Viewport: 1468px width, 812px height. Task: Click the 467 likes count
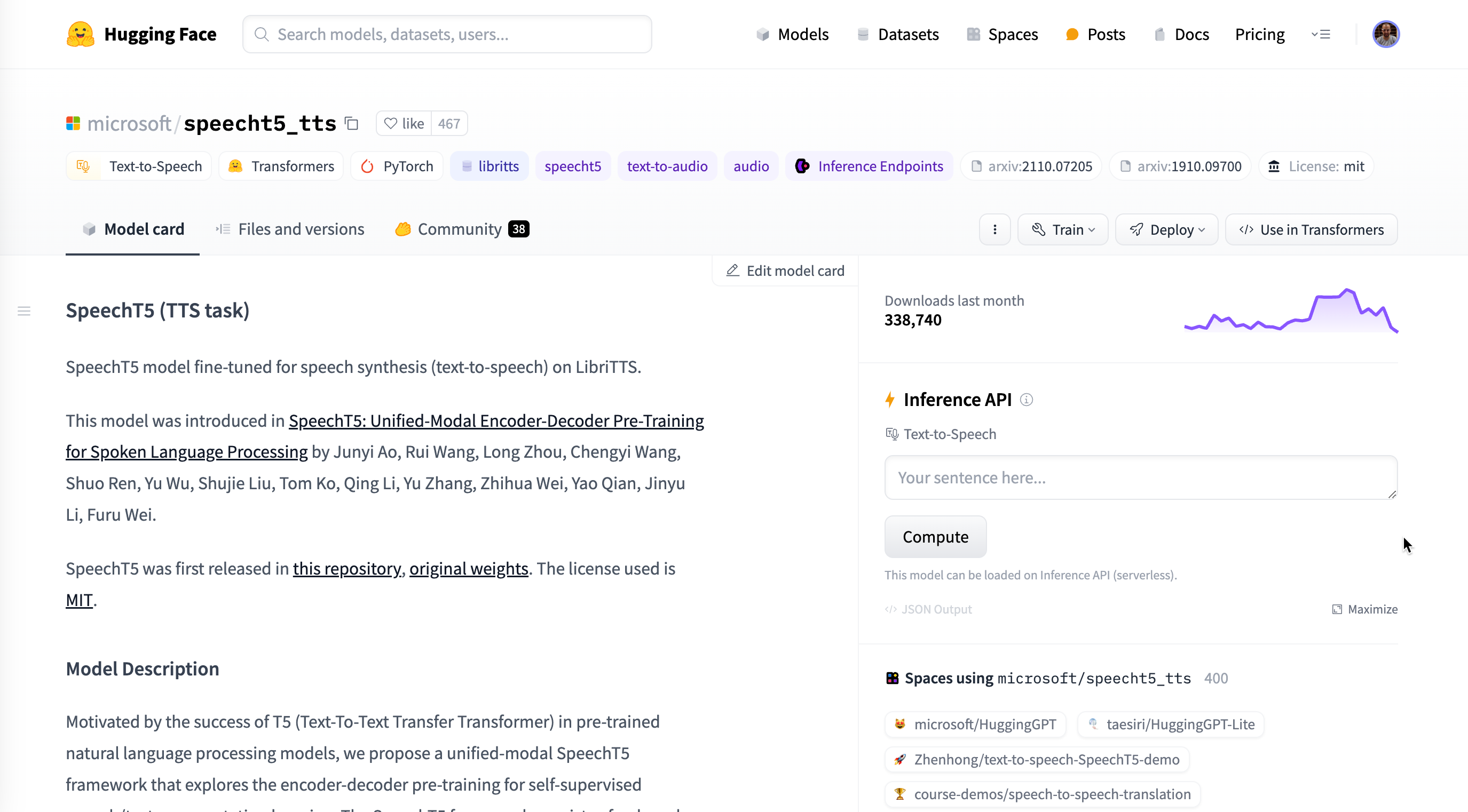(x=449, y=124)
